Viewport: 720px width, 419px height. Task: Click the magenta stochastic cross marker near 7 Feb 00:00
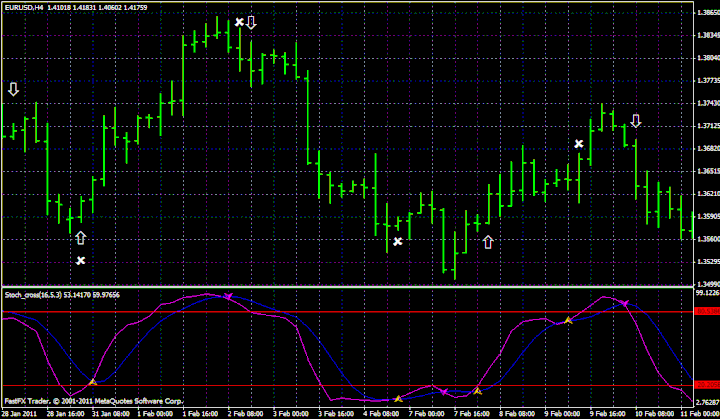444,392
